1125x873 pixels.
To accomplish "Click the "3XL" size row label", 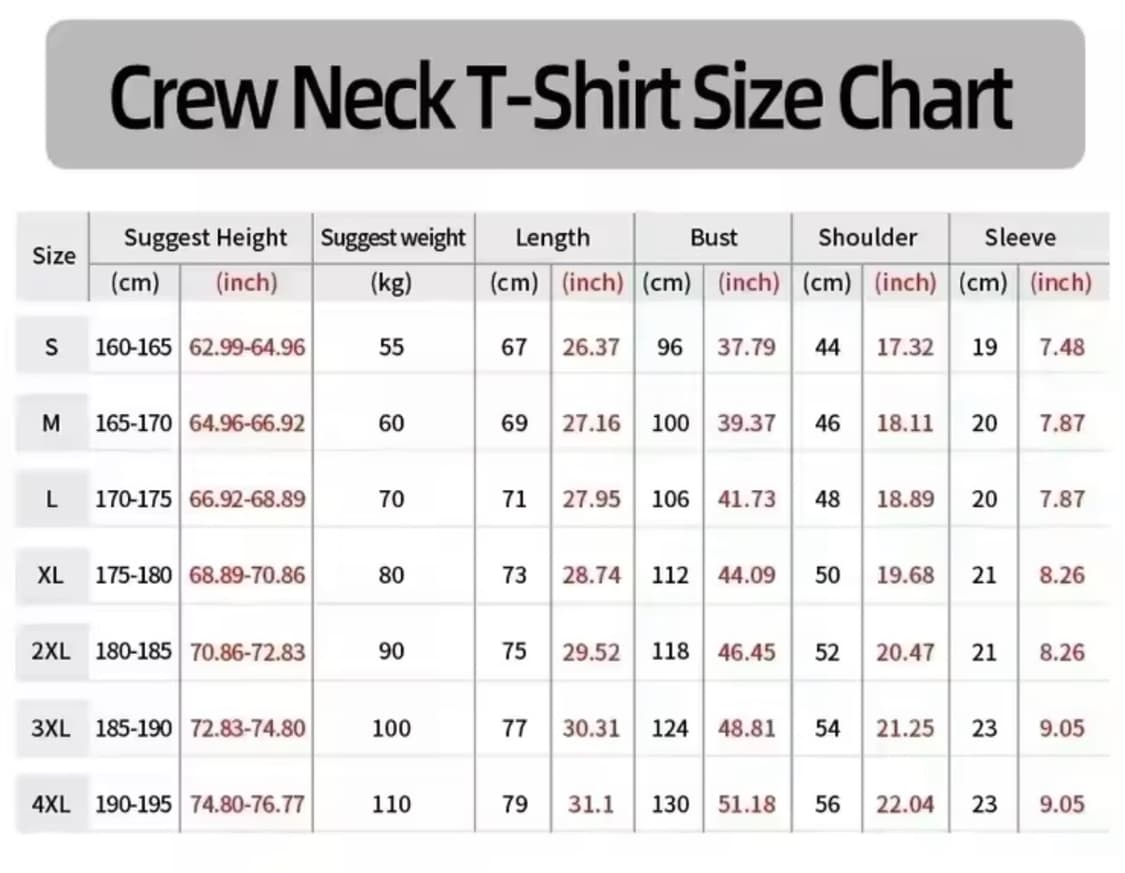I will point(51,728).
